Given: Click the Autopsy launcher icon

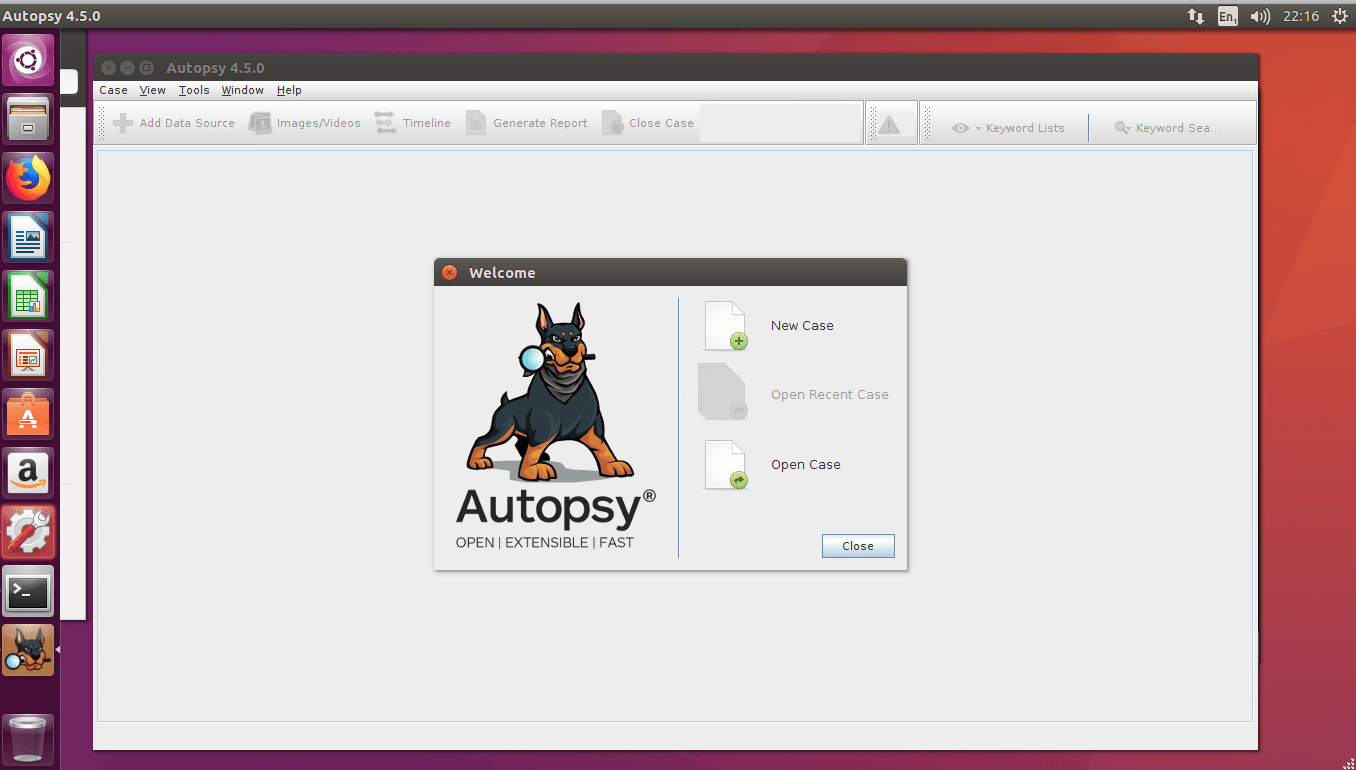Looking at the screenshot, I should (x=28, y=650).
